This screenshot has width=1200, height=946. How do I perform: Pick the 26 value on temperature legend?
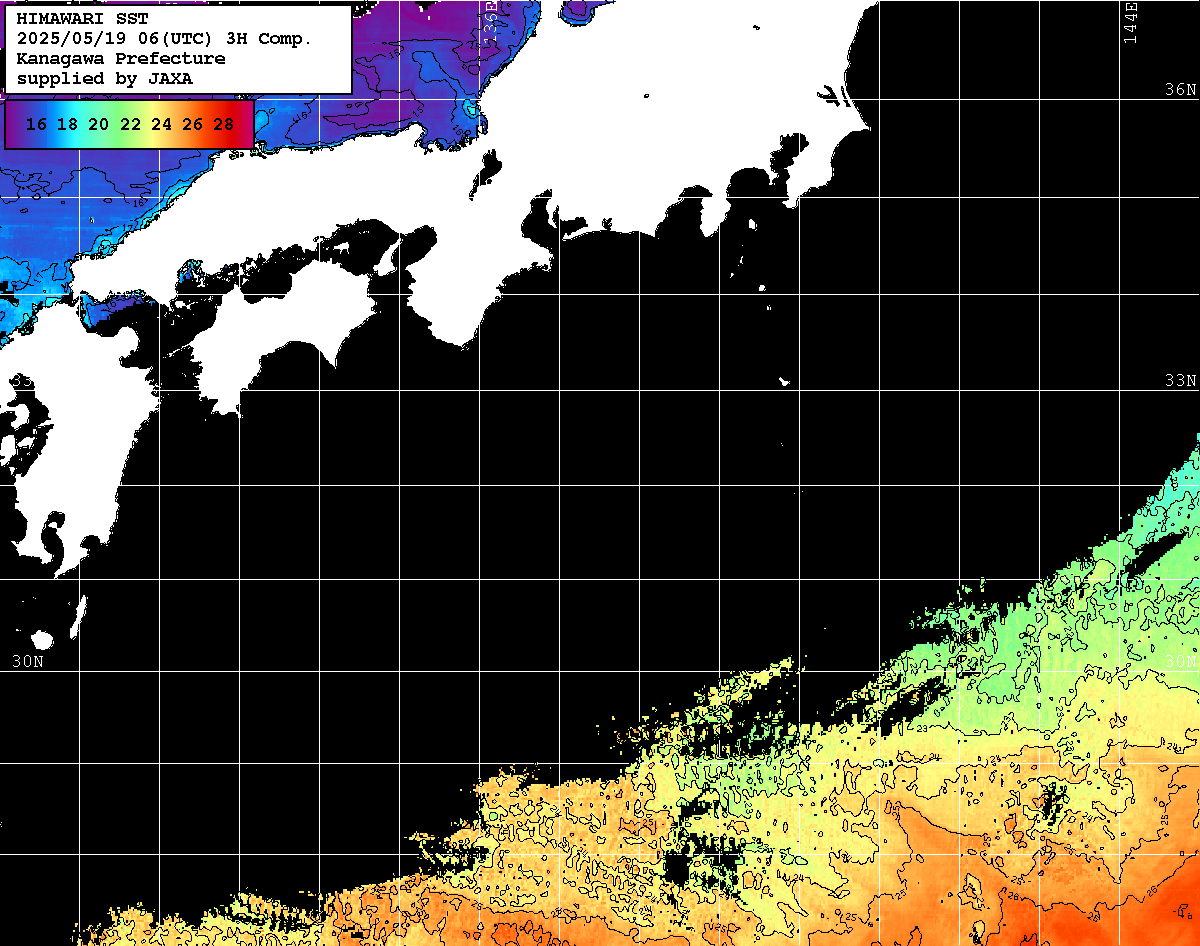coord(192,125)
